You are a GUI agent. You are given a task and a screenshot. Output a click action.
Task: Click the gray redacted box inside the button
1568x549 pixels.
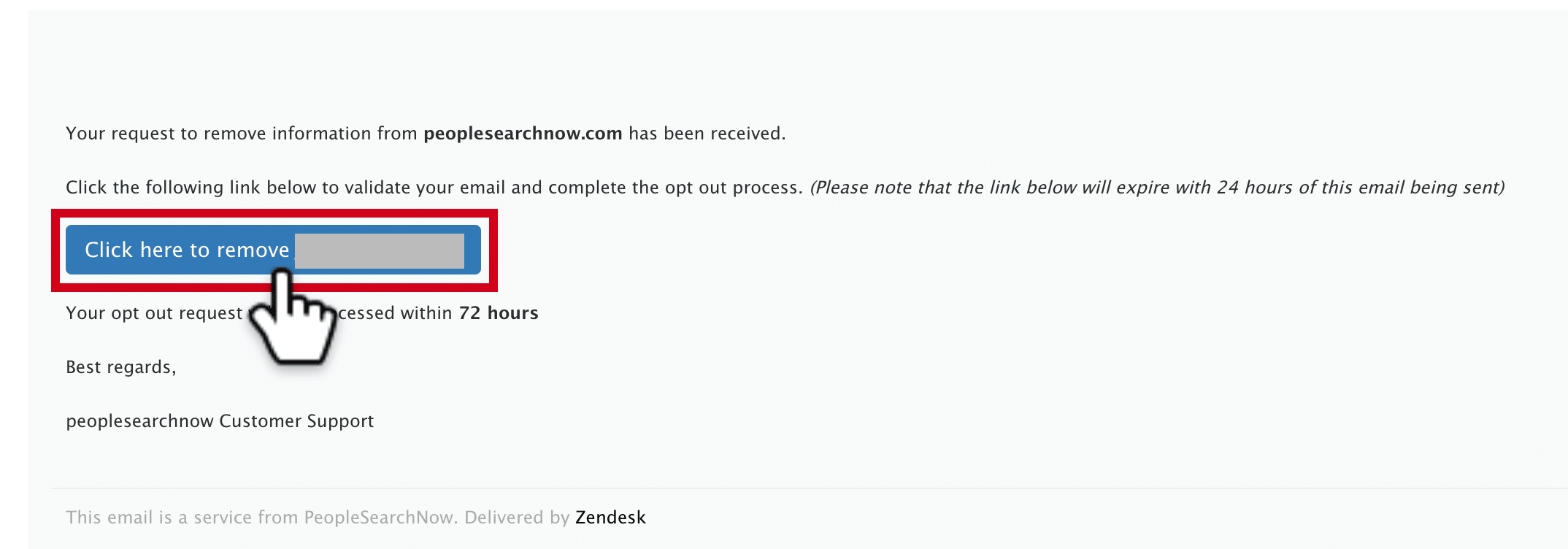click(x=380, y=251)
